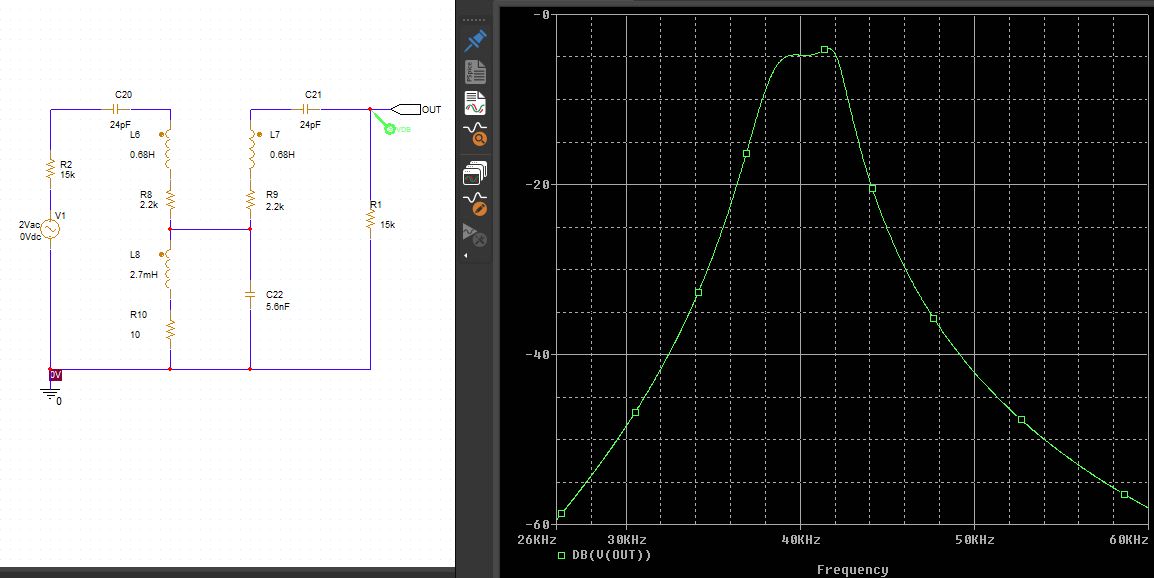
Task: Select capacitor C20 on the schematic
Action: click(x=118, y=108)
